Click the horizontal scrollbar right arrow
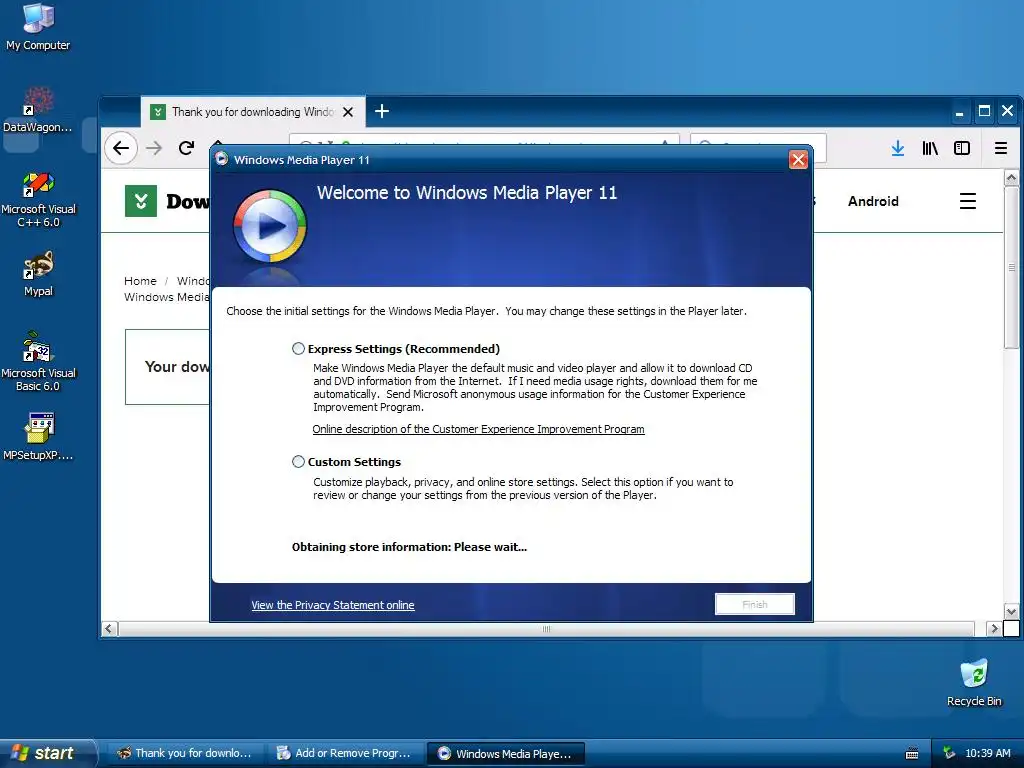Screen dimensions: 1024x768 993,628
